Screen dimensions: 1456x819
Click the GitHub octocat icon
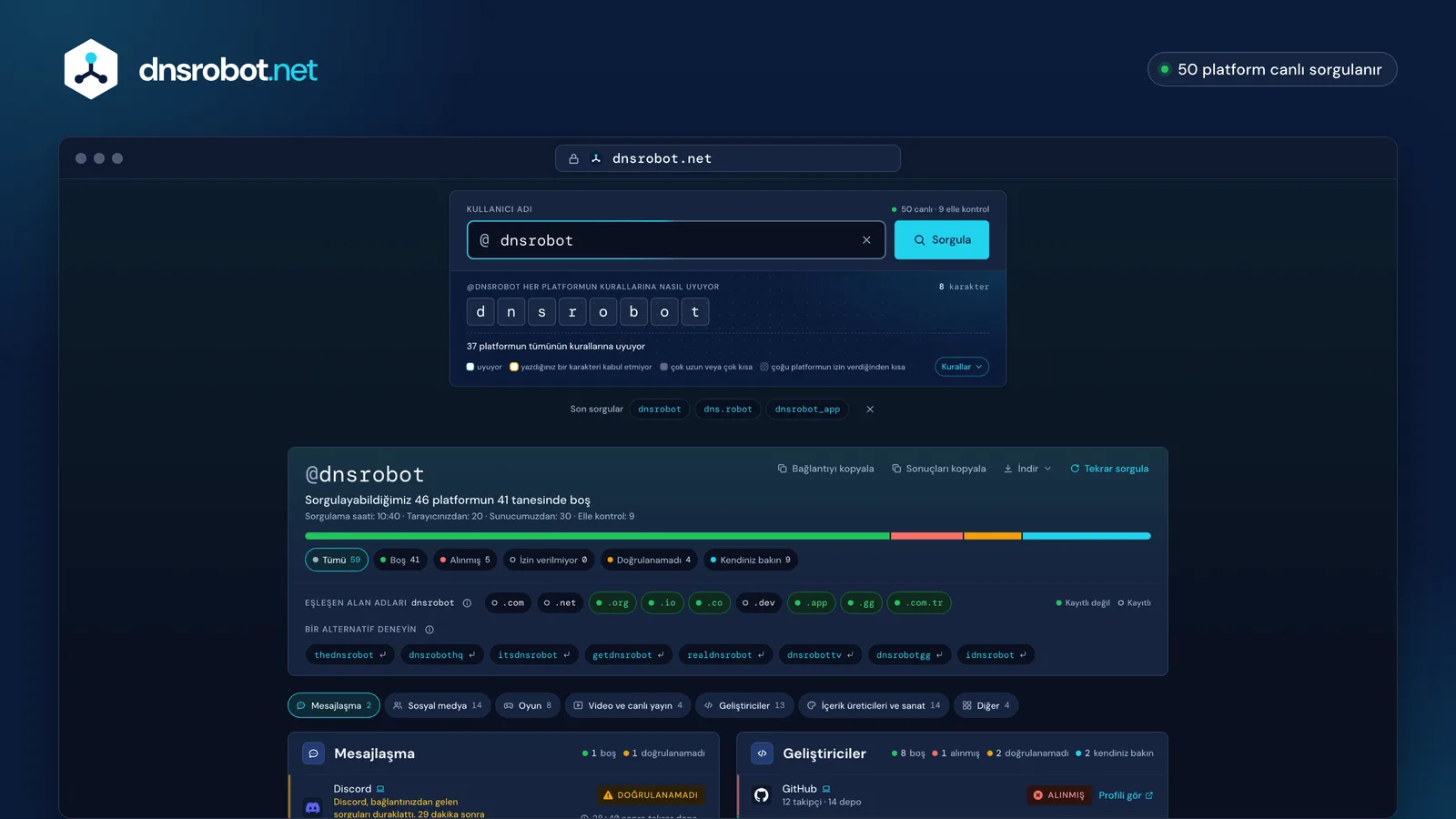(x=762, y=795)
